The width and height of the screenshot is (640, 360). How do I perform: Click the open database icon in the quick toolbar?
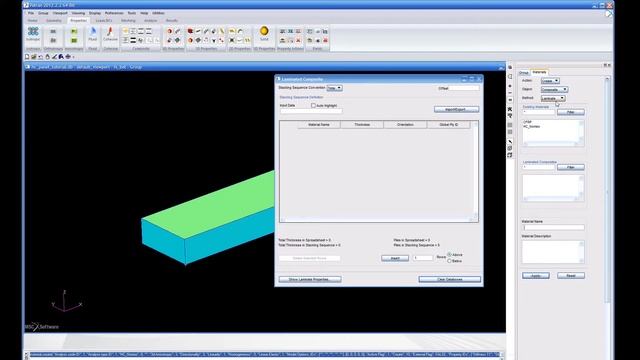34,57
